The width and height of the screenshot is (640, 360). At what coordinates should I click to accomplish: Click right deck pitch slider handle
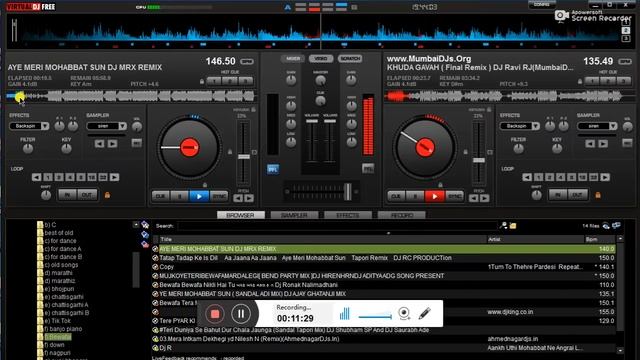tap(479, 160)
